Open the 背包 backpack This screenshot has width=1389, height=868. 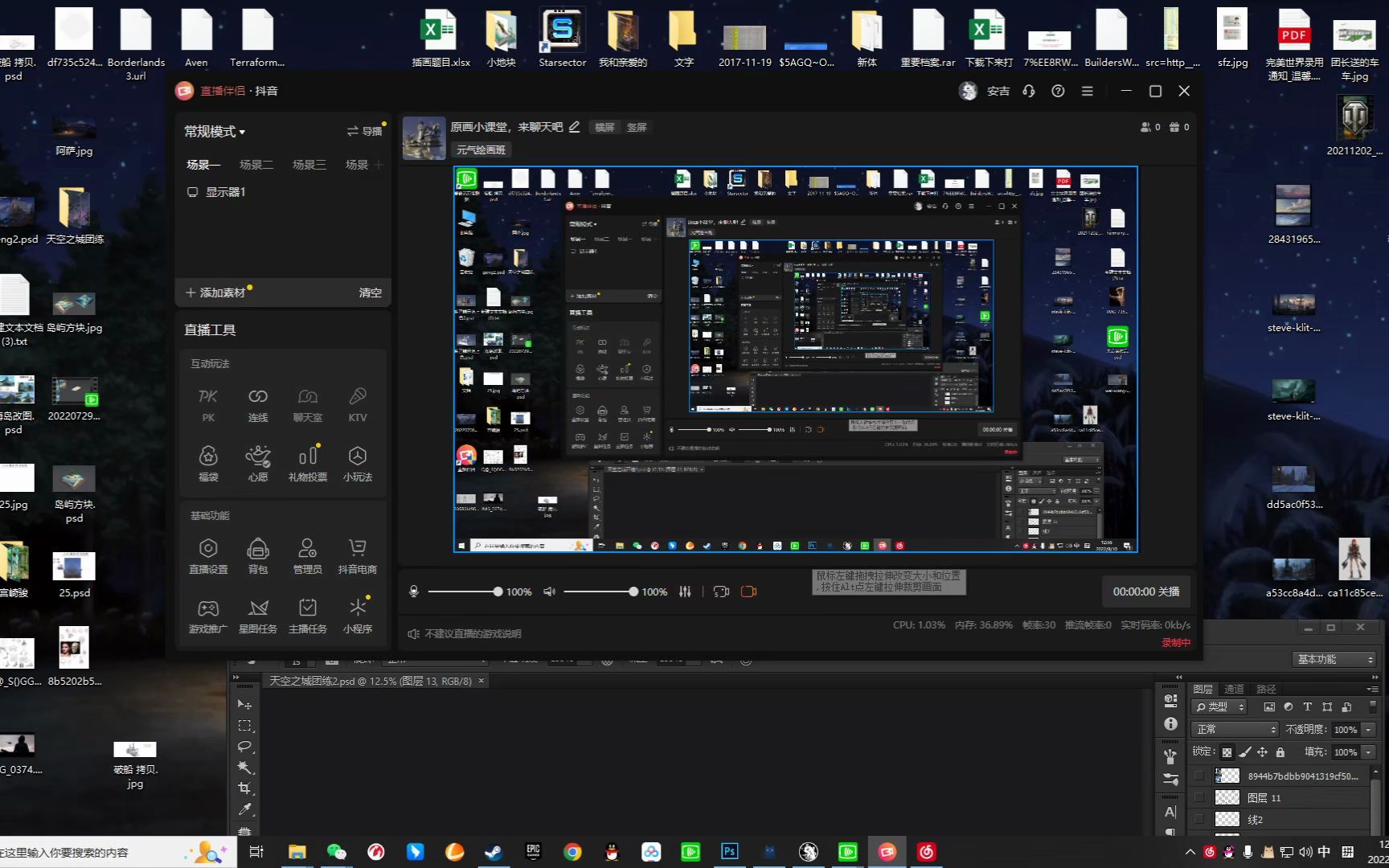click(258, 556)
